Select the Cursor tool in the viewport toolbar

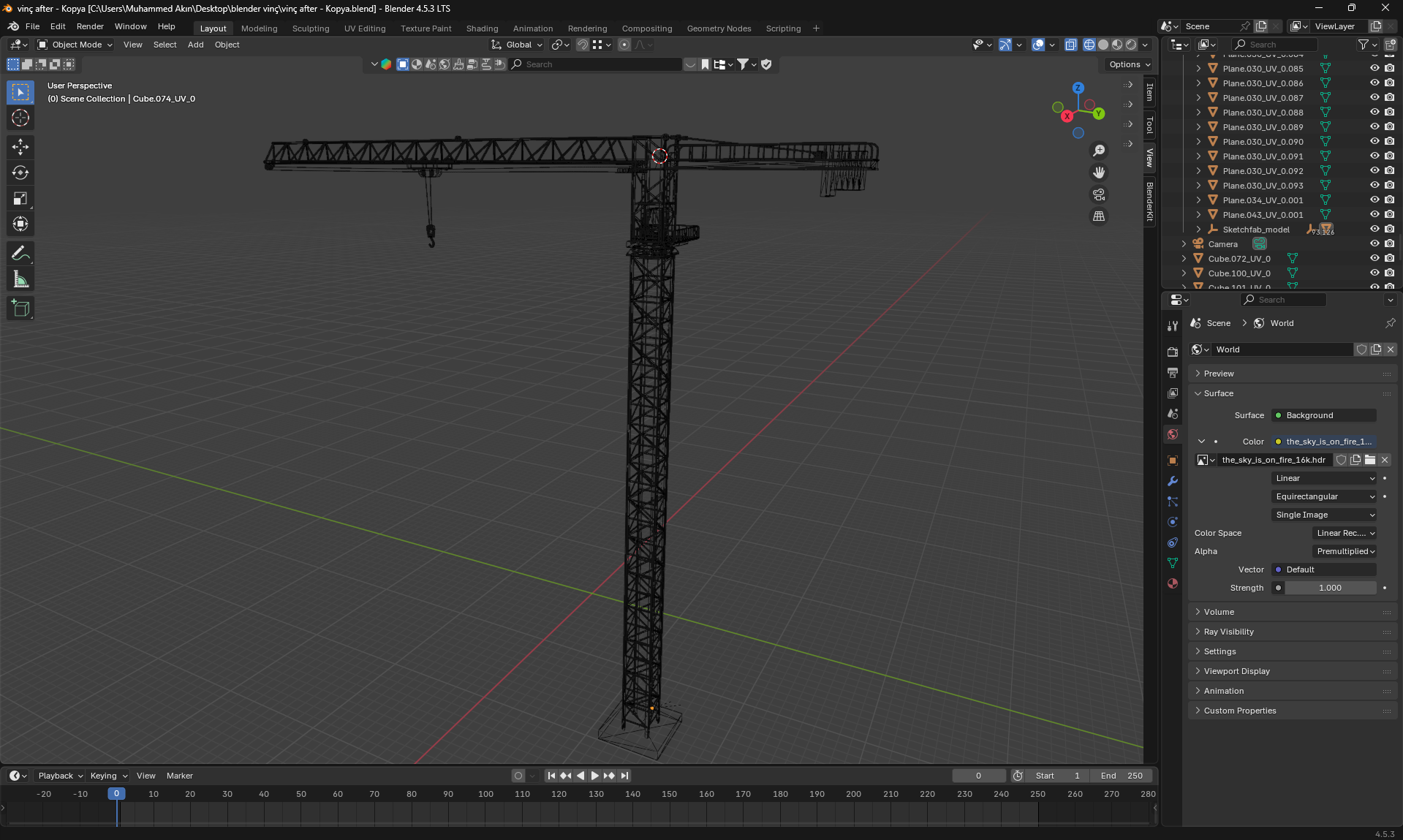pyautogui.click(x=20, y=118)
